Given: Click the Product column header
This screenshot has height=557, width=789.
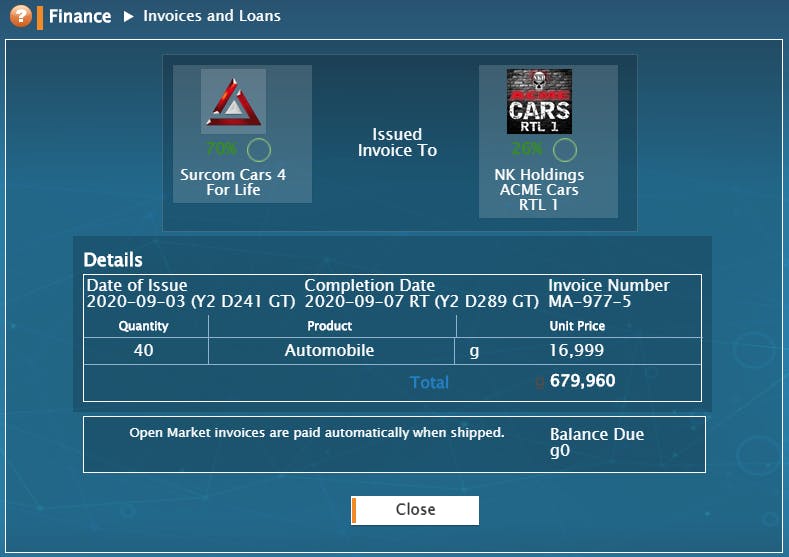Looking at the screenshot, I should [x=330, y=326].
